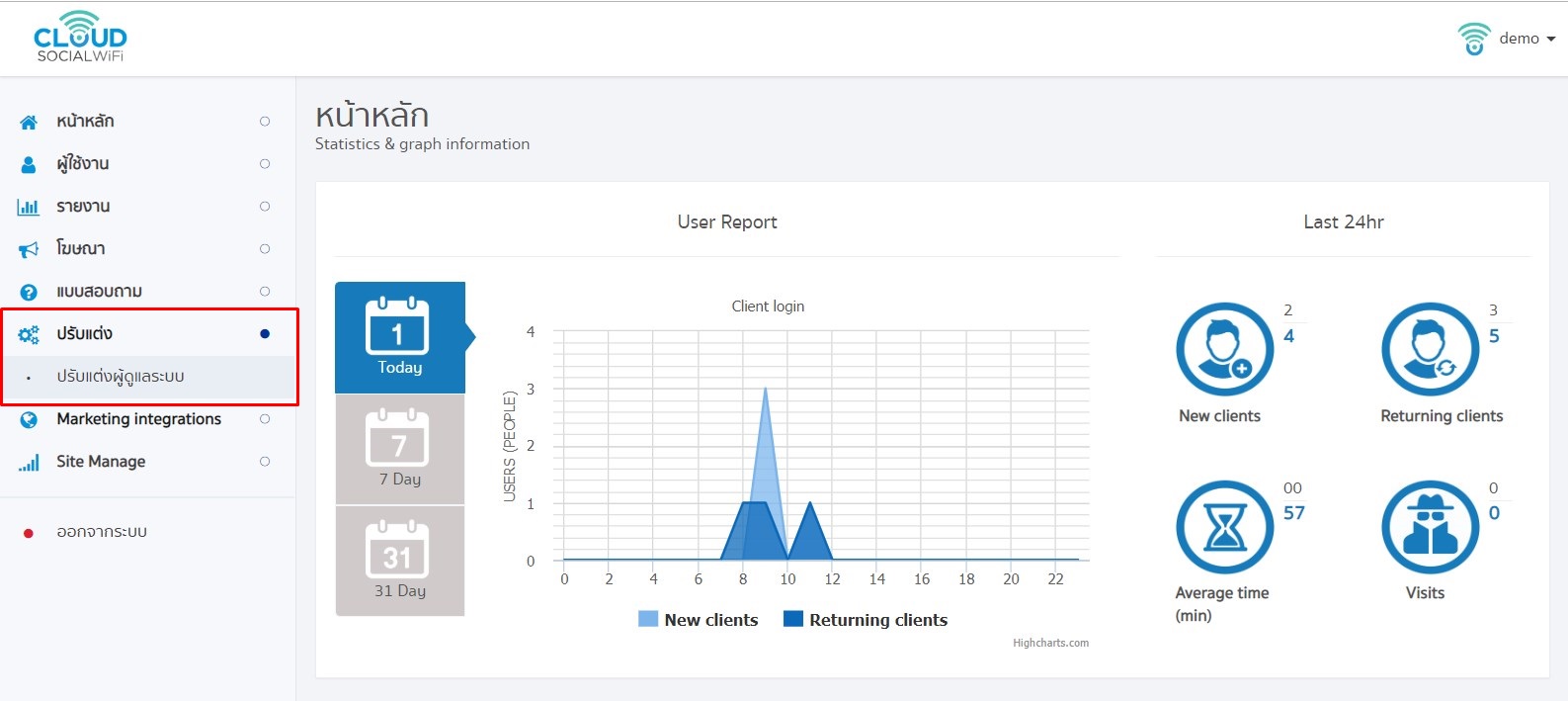Viewport: 1568px width, 701px height.
Task: Click the User Report heading
Action: [x=727, y=222]
